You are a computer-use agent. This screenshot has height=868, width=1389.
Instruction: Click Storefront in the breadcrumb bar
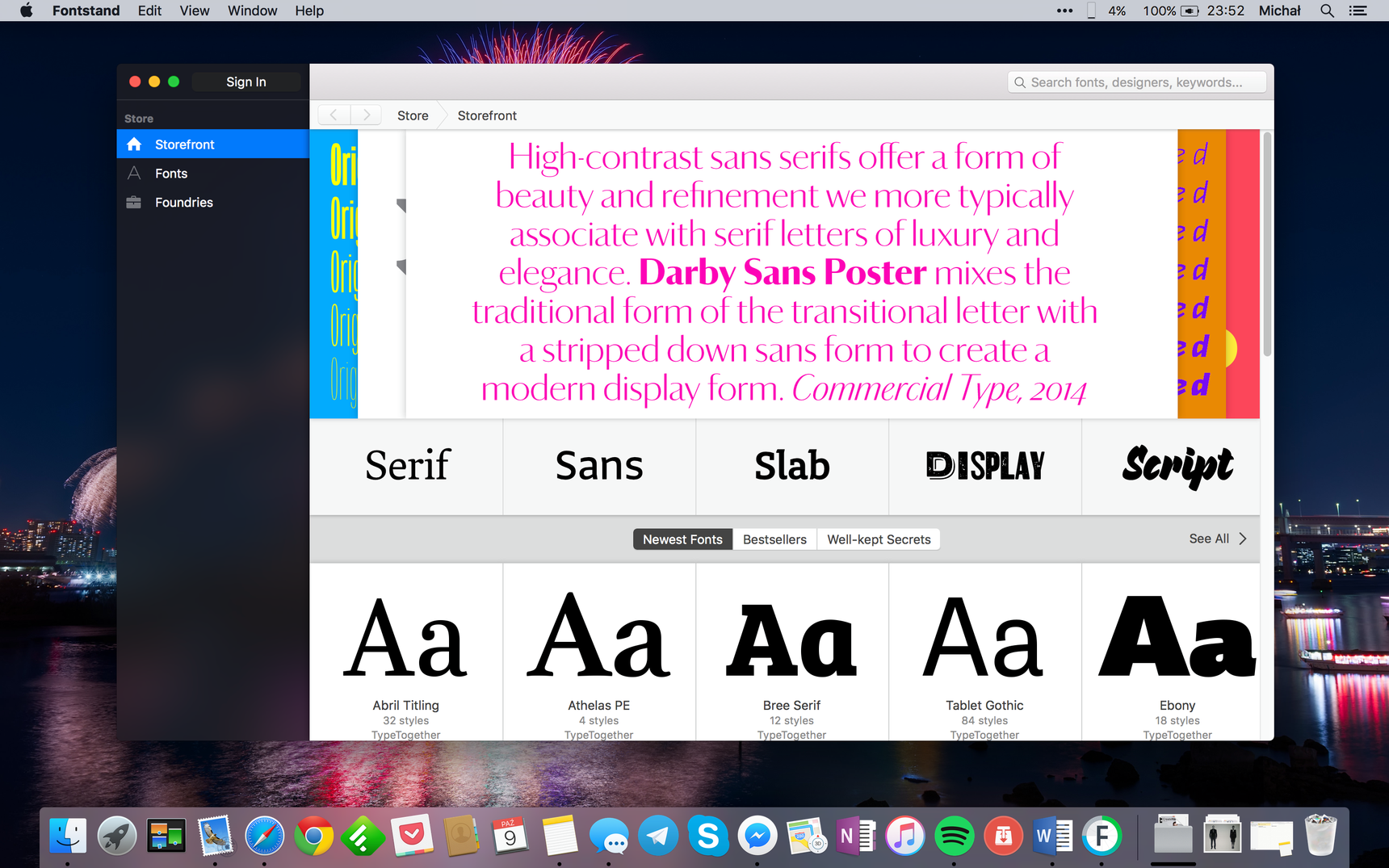(487, 115)
